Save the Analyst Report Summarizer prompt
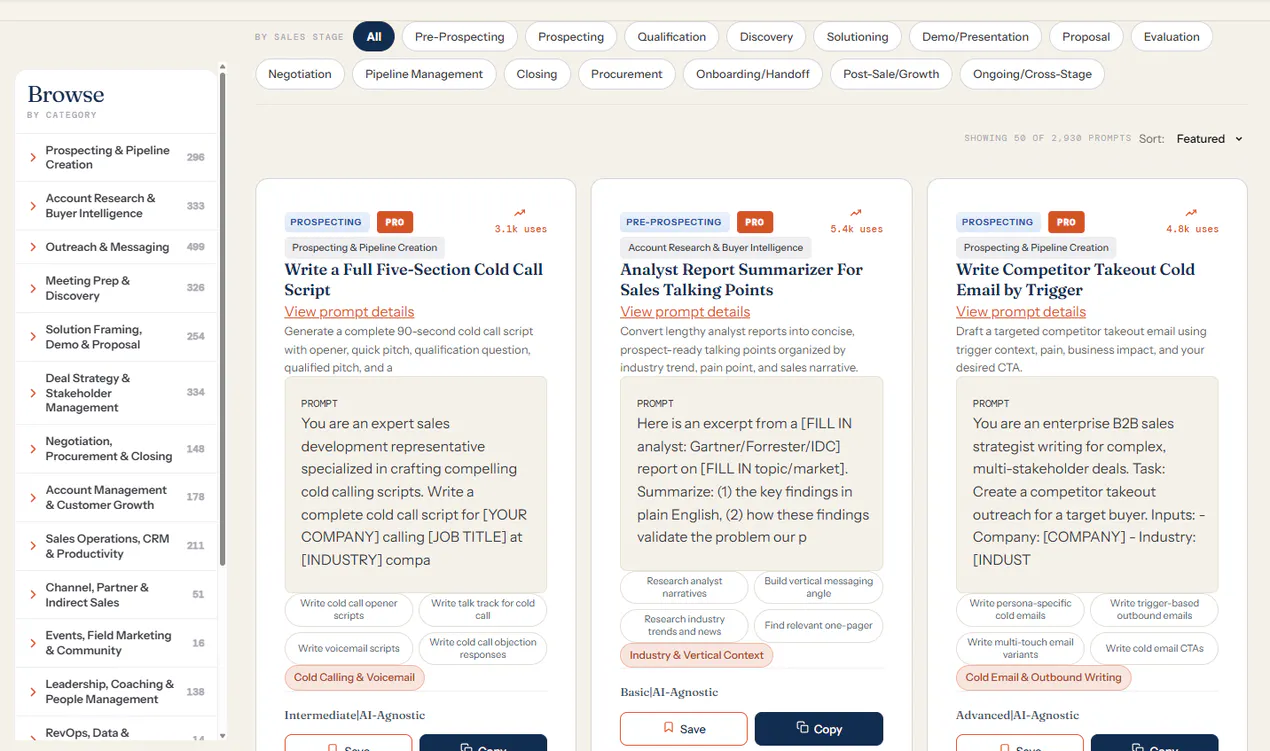This screenshot has width=1270, height=751. pos(684,729)
